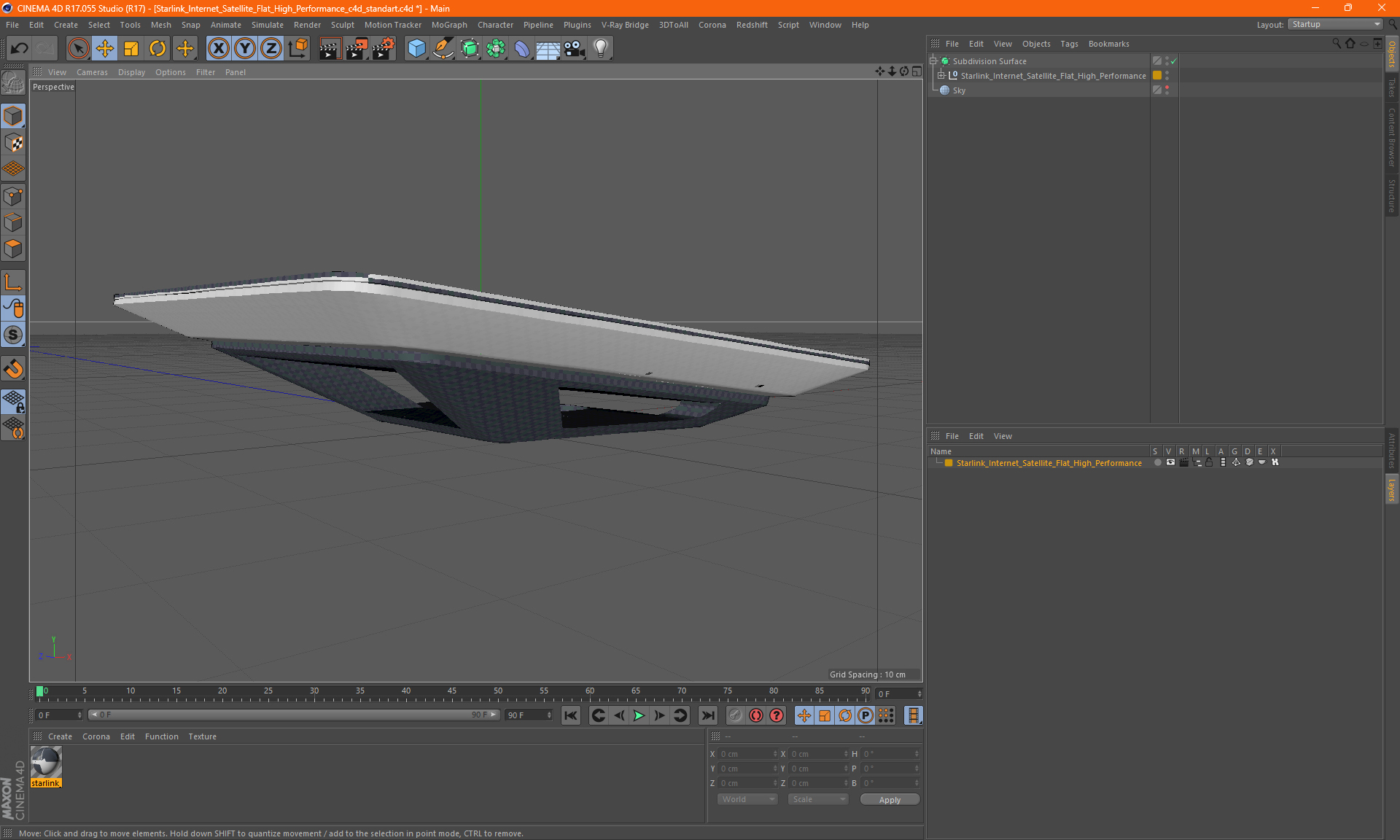Open Mesh menu
This screenshot has width=1400, height=840.
(161, 25)
